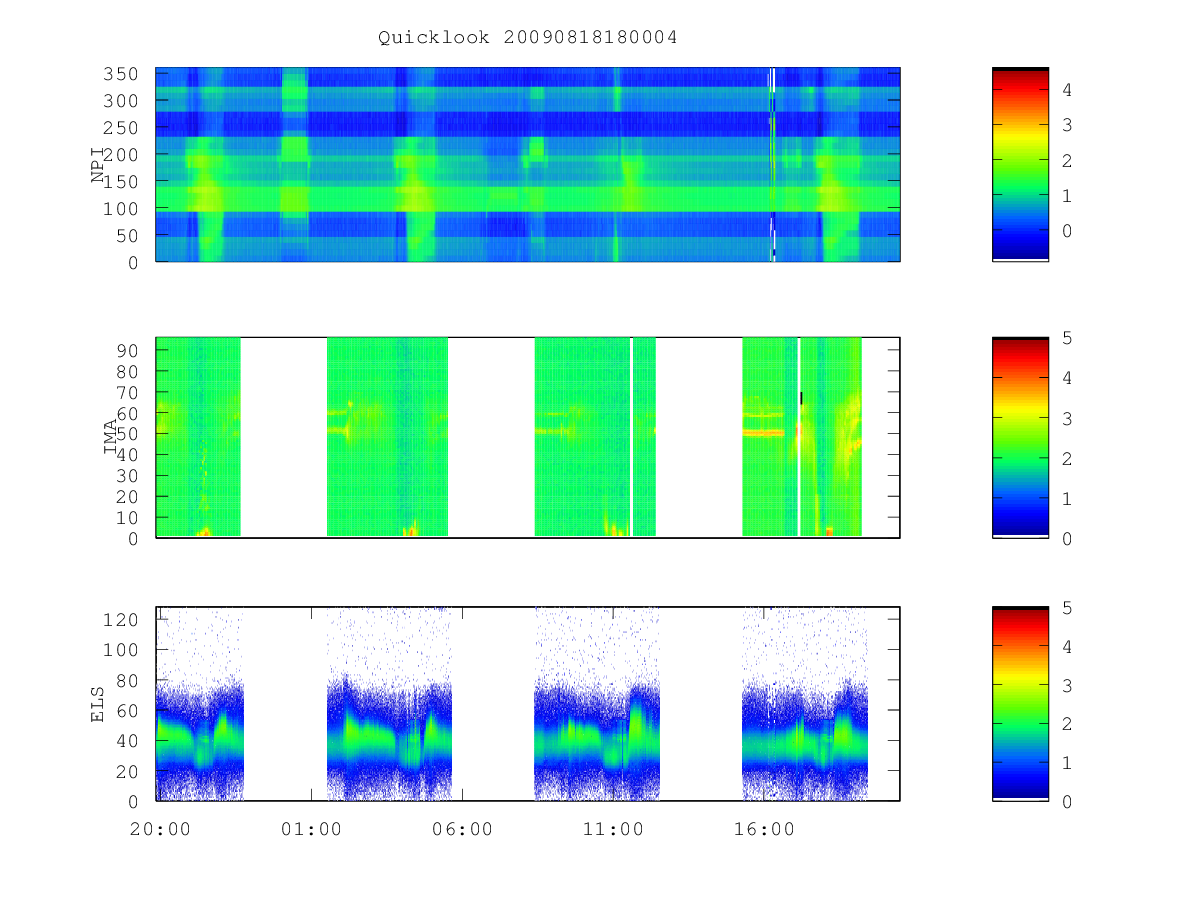Click the IMA axis label
The width and height of the screenshot is (1200, 900).
coord(110,437)
